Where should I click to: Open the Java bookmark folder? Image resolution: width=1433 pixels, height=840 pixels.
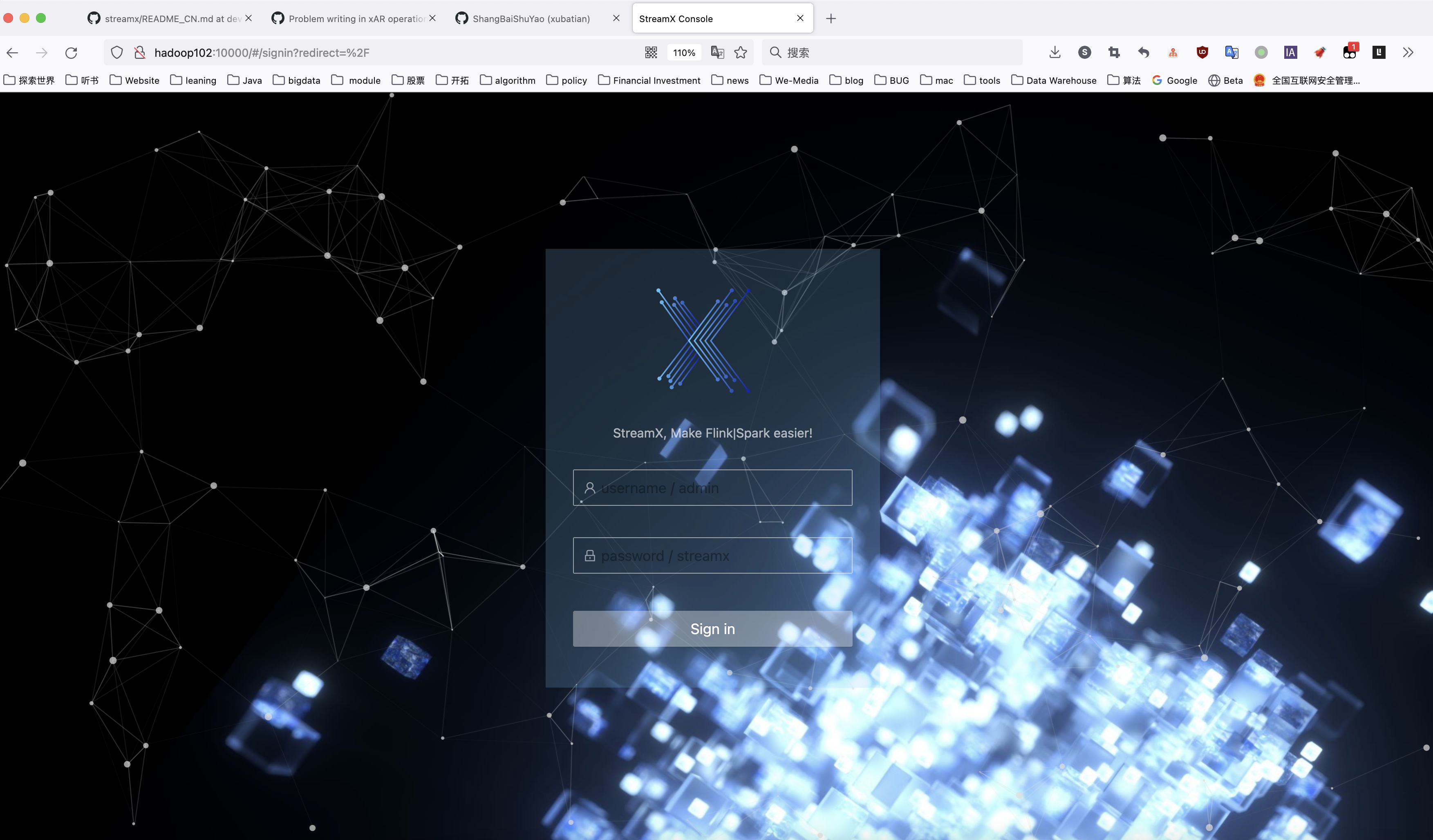tap(244, 80)
